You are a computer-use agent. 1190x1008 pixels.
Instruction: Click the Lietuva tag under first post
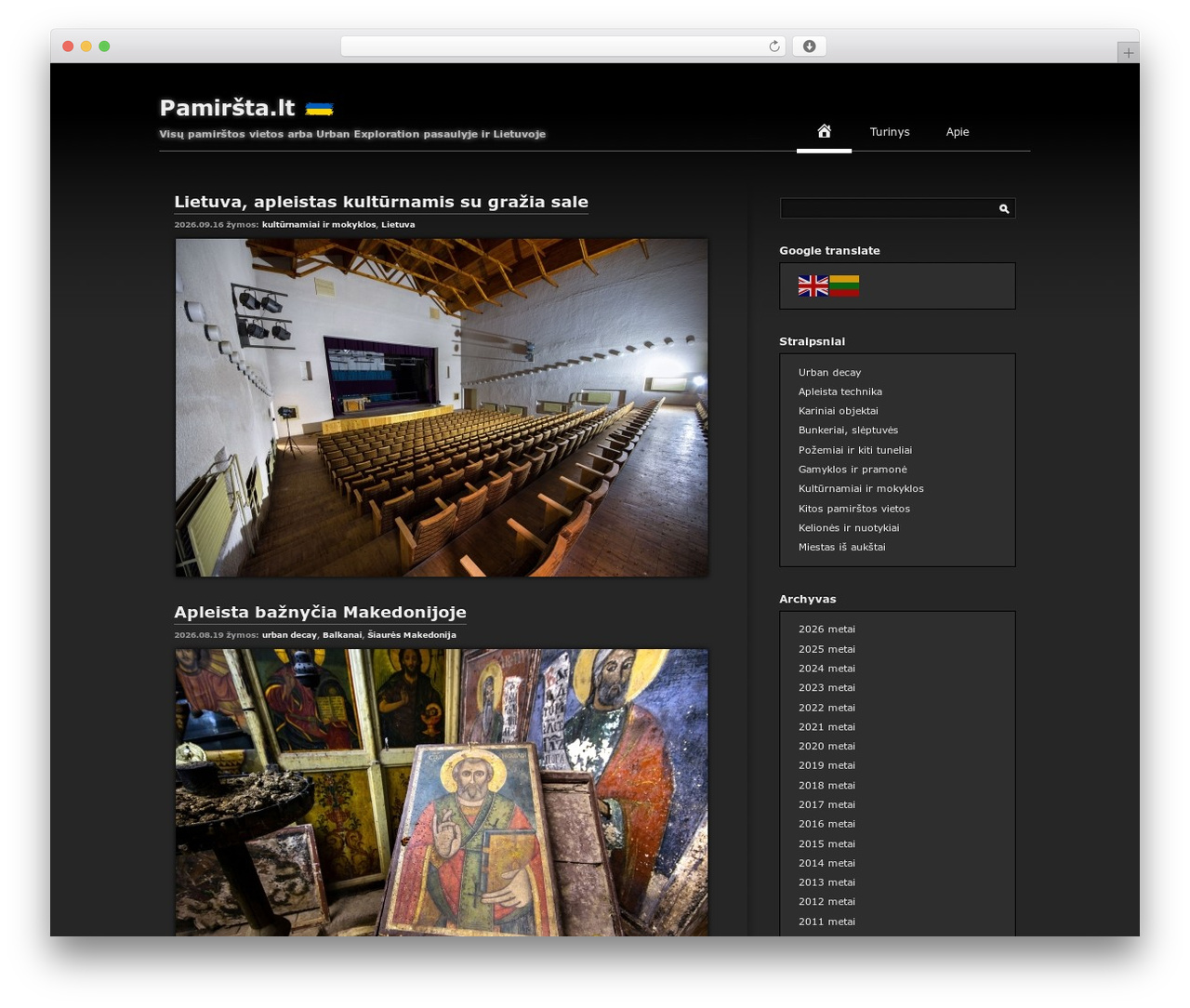[398, 224]
